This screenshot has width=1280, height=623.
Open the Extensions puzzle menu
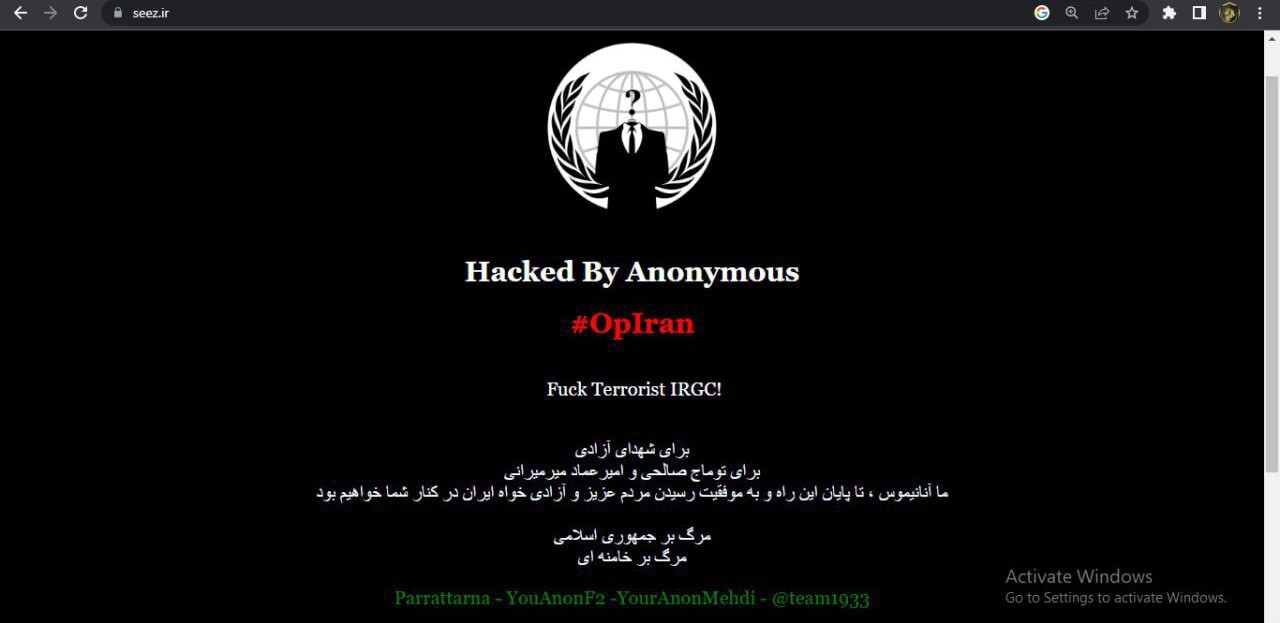pyautogui.click(x=1169, y=13)
